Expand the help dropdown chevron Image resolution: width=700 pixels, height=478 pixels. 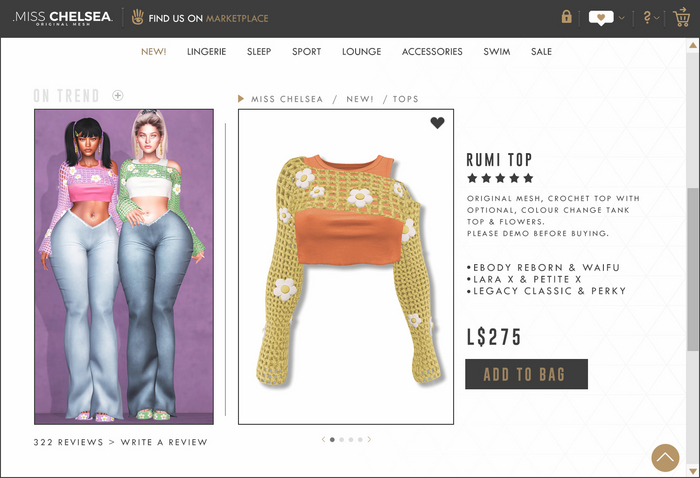pos(657,18)
